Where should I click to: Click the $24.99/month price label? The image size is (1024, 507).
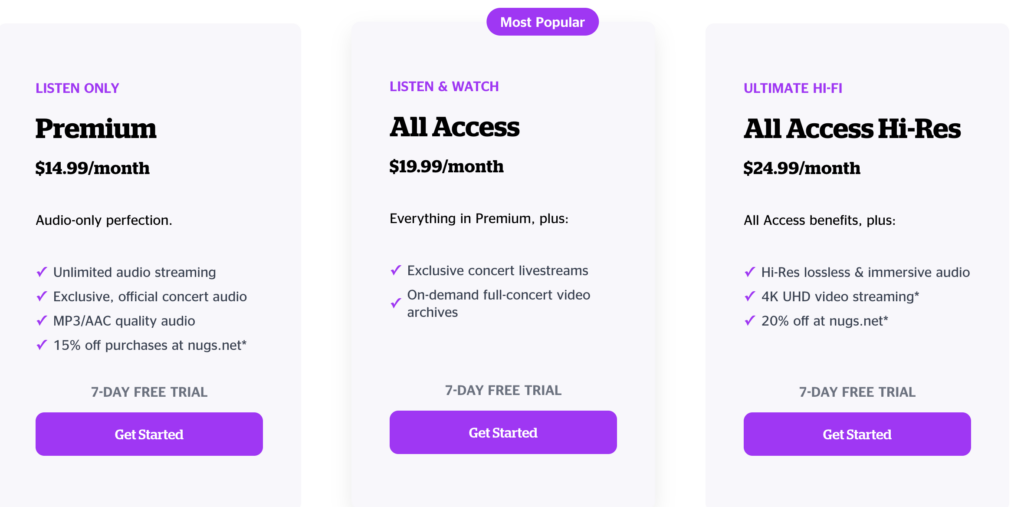coord(802,168)
